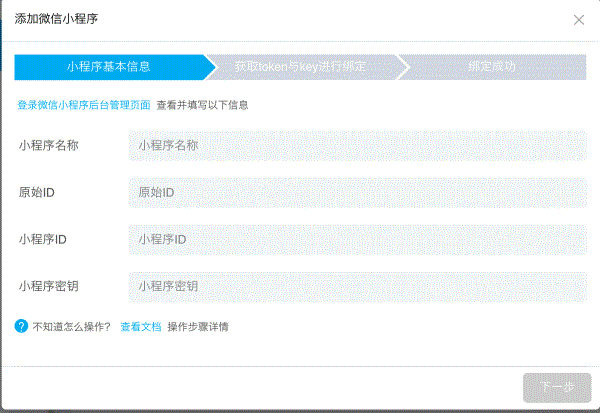The height and width of the screenshot is (413, 600).
Task: Open the 登录微信小程序后台管理页面 link
Action: click(x=83, y=105)
